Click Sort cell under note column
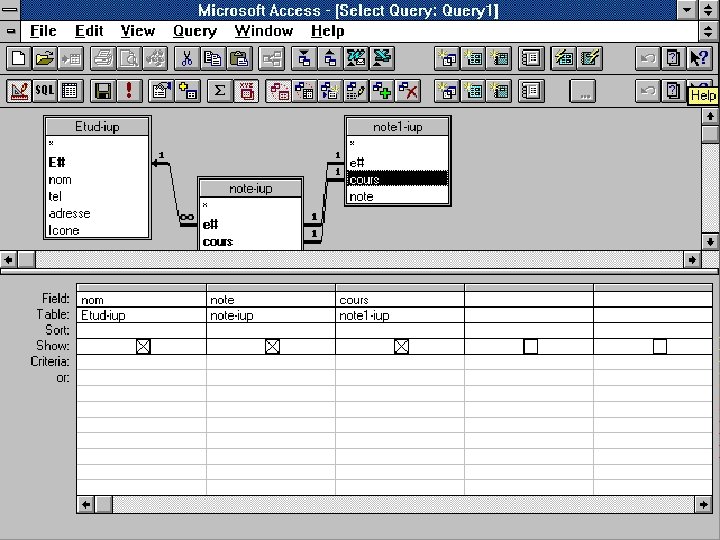The width and height of the screenshot is (720, 540). tap(271, 331)
